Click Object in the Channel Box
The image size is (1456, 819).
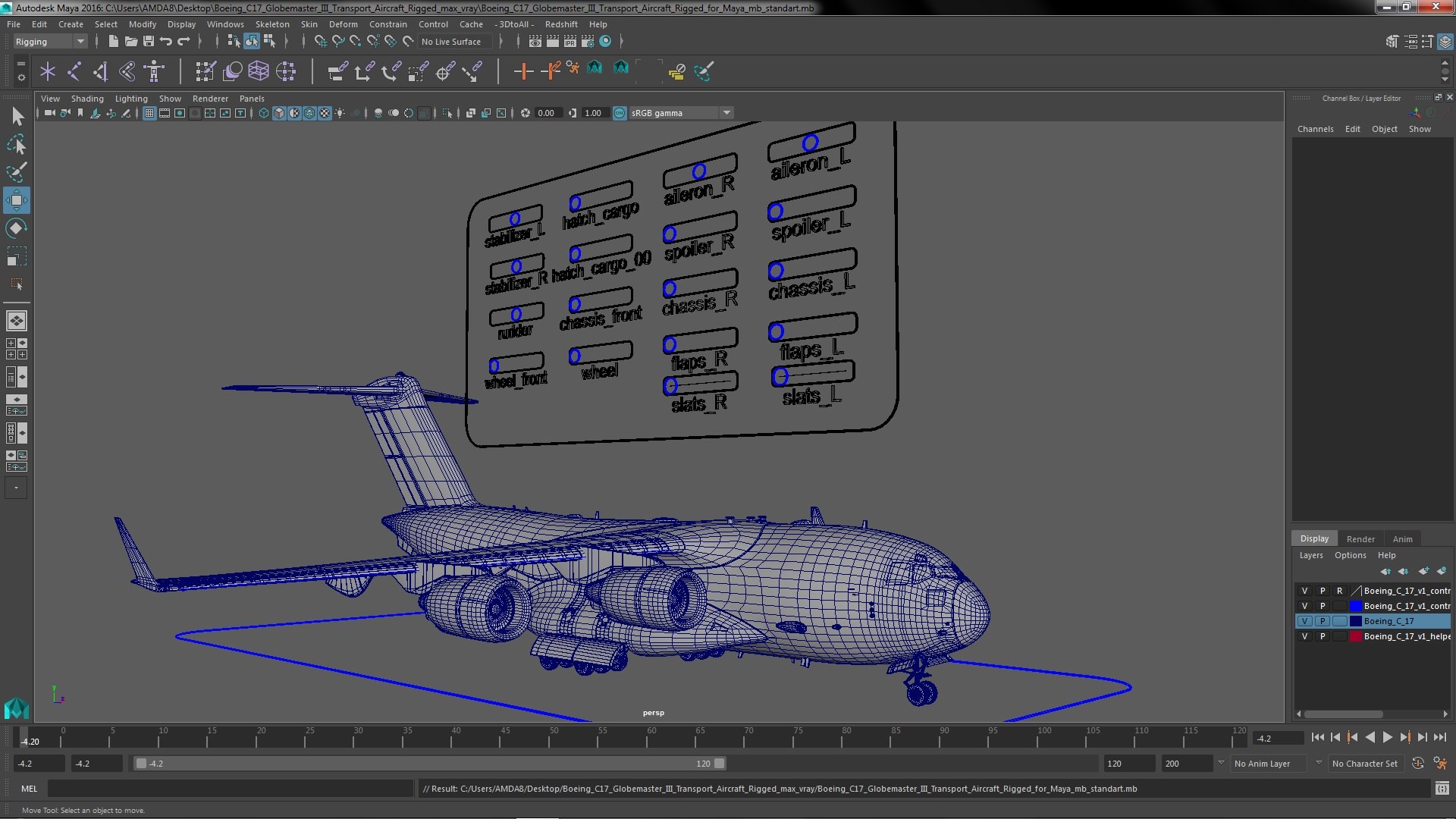click(x=1384, y=129)
